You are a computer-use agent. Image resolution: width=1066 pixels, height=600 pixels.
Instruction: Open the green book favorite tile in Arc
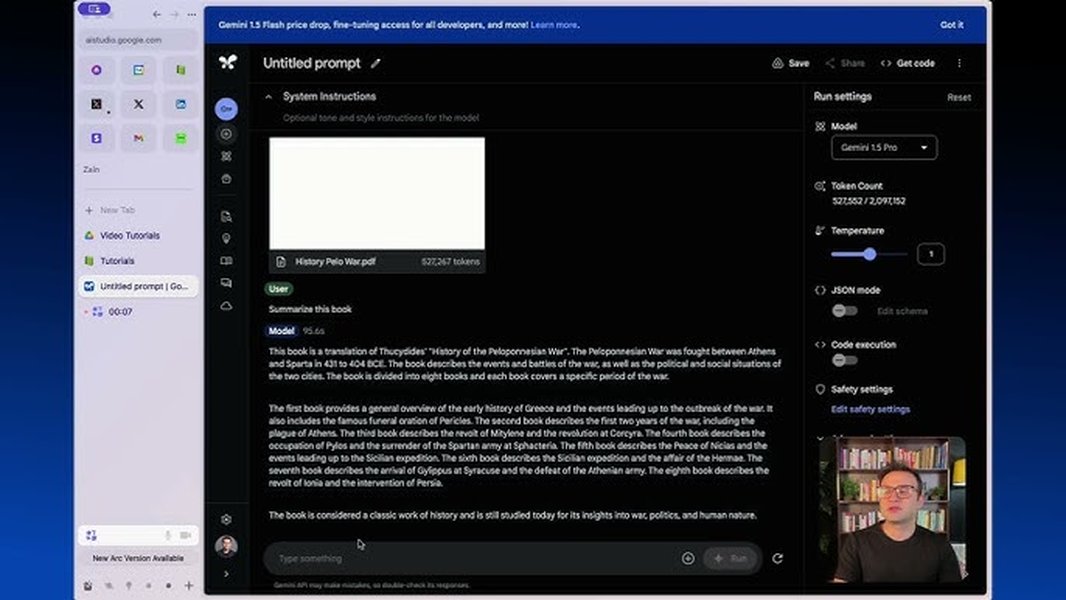click(181, 70)
